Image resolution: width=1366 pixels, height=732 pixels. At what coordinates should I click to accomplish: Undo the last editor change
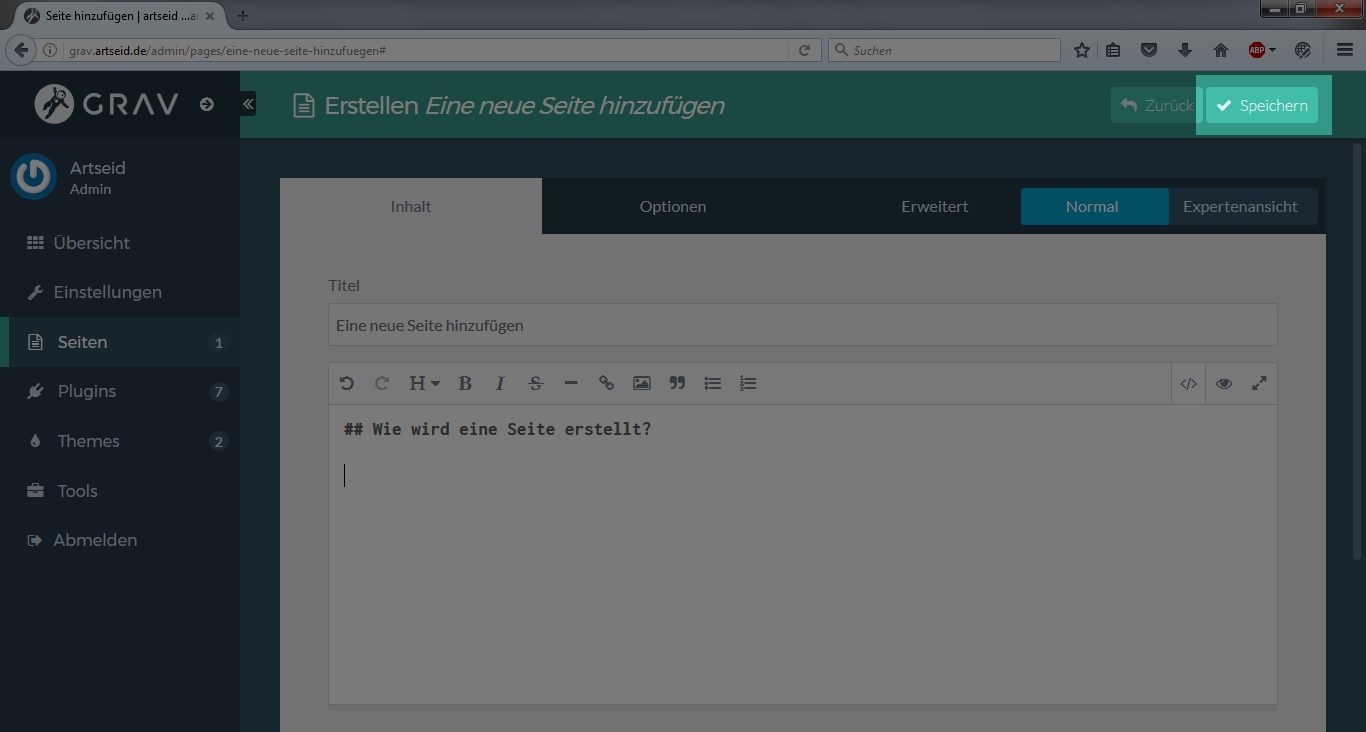(x=347, y=383)
